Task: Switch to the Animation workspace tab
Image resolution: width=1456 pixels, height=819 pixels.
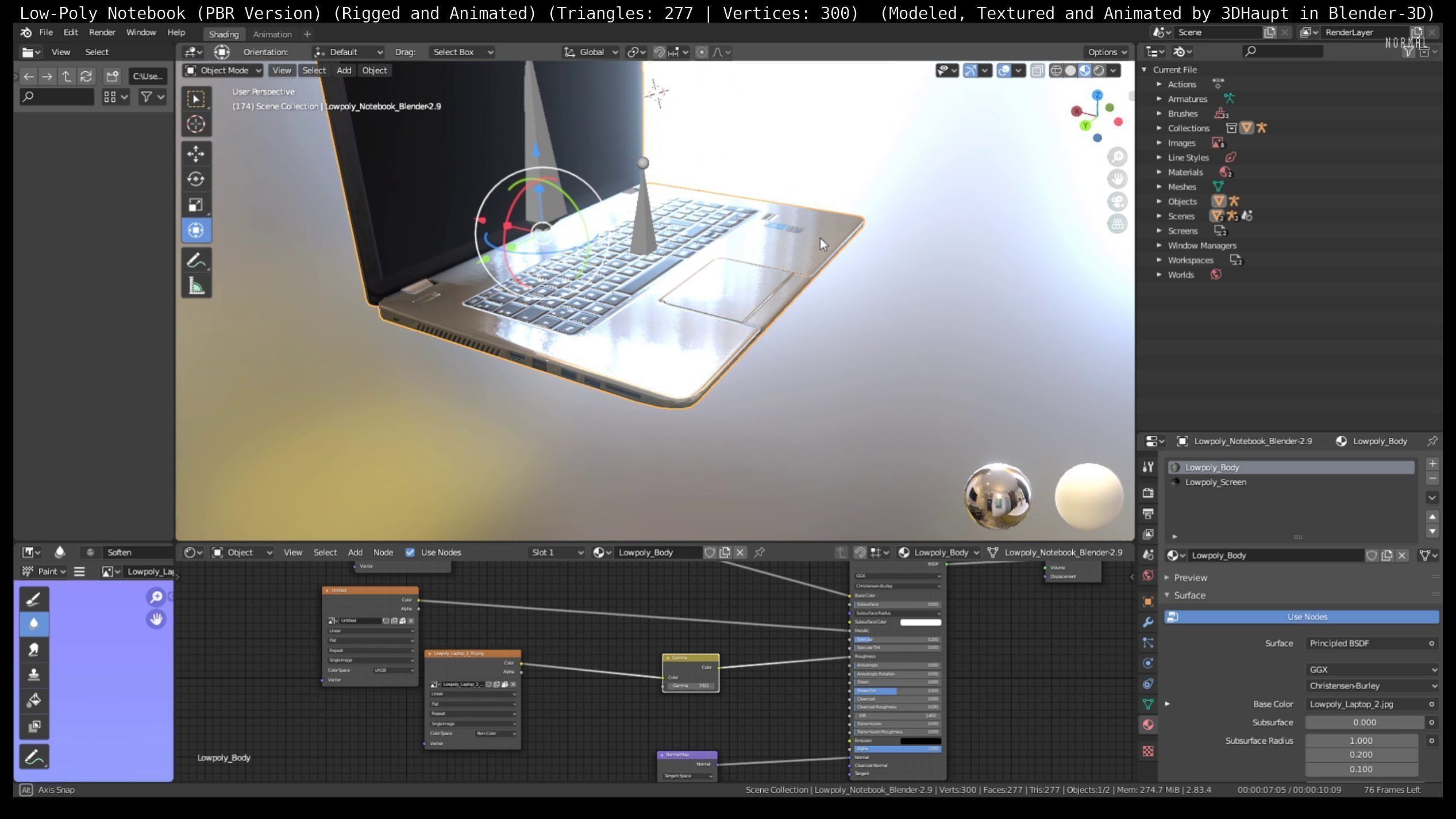Action: coord(272,34)
